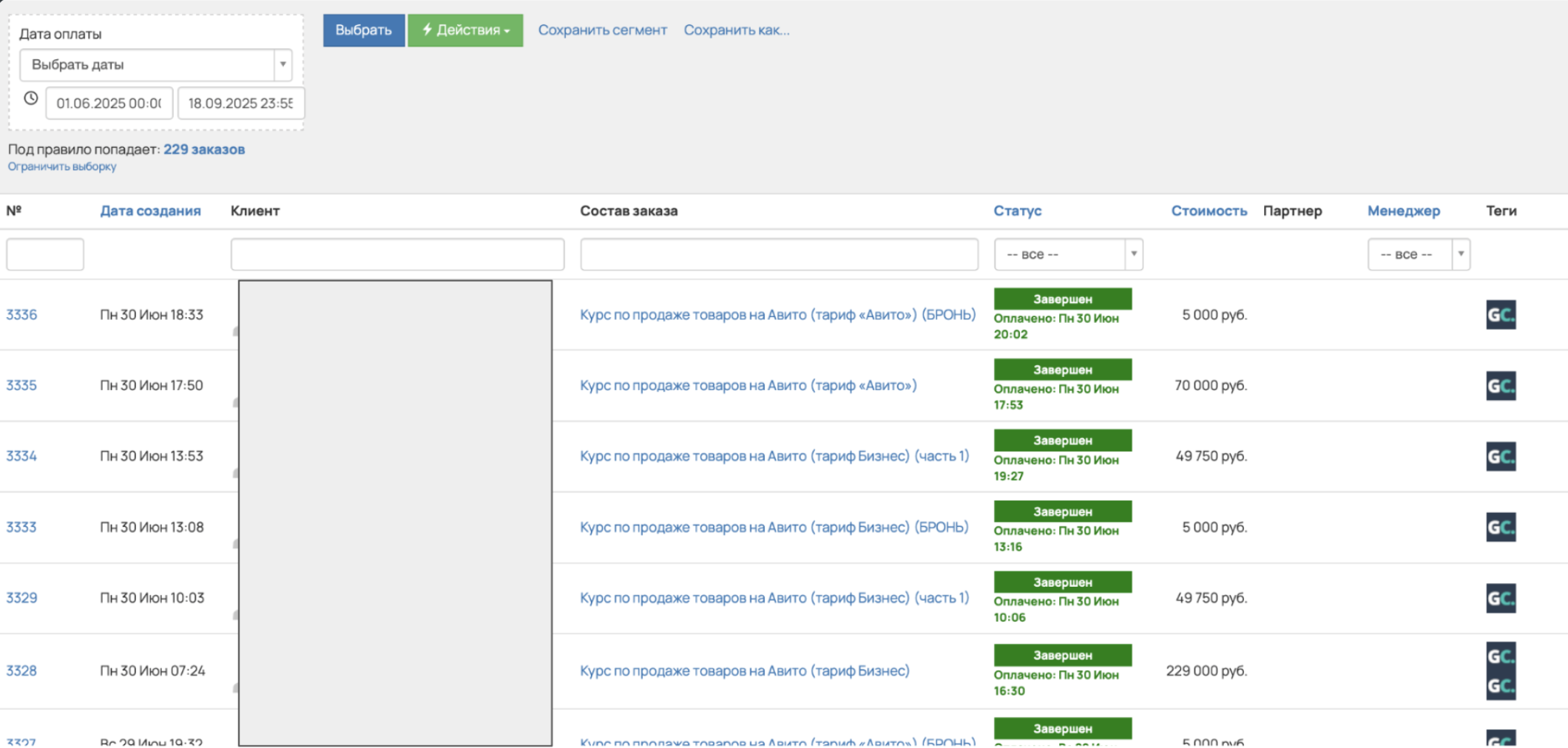Sort orders by Стоимость column header
Viewport: 1568px width, 748px height.
(1208, 211)
